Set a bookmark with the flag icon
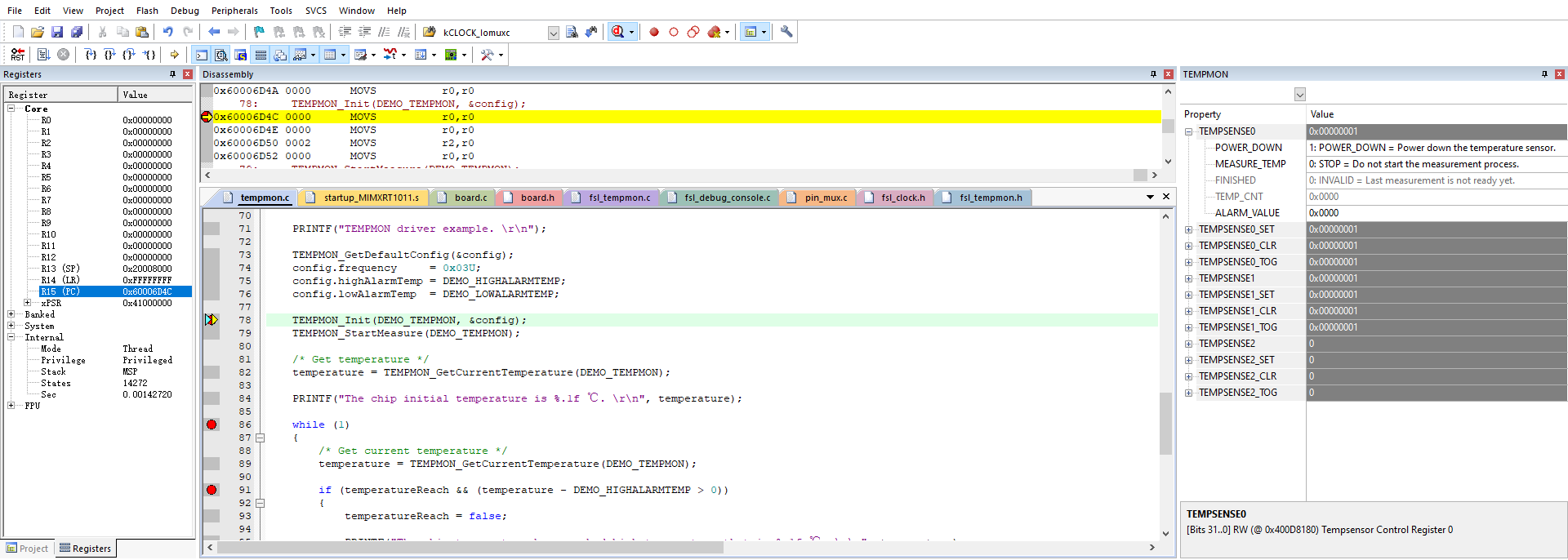This screenshot has width=1568, height=560. click(x=259, y=32)
